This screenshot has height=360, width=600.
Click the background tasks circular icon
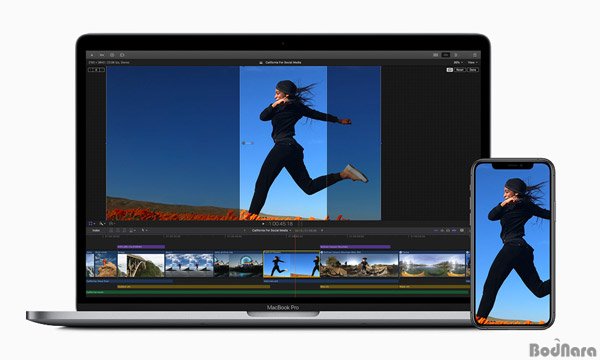click(112, 55)
